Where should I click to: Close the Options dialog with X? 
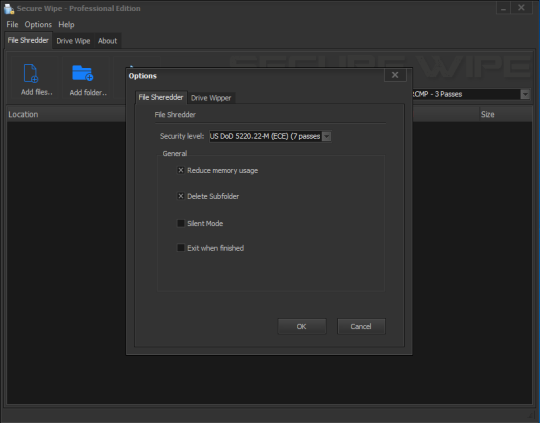(395, 75)
